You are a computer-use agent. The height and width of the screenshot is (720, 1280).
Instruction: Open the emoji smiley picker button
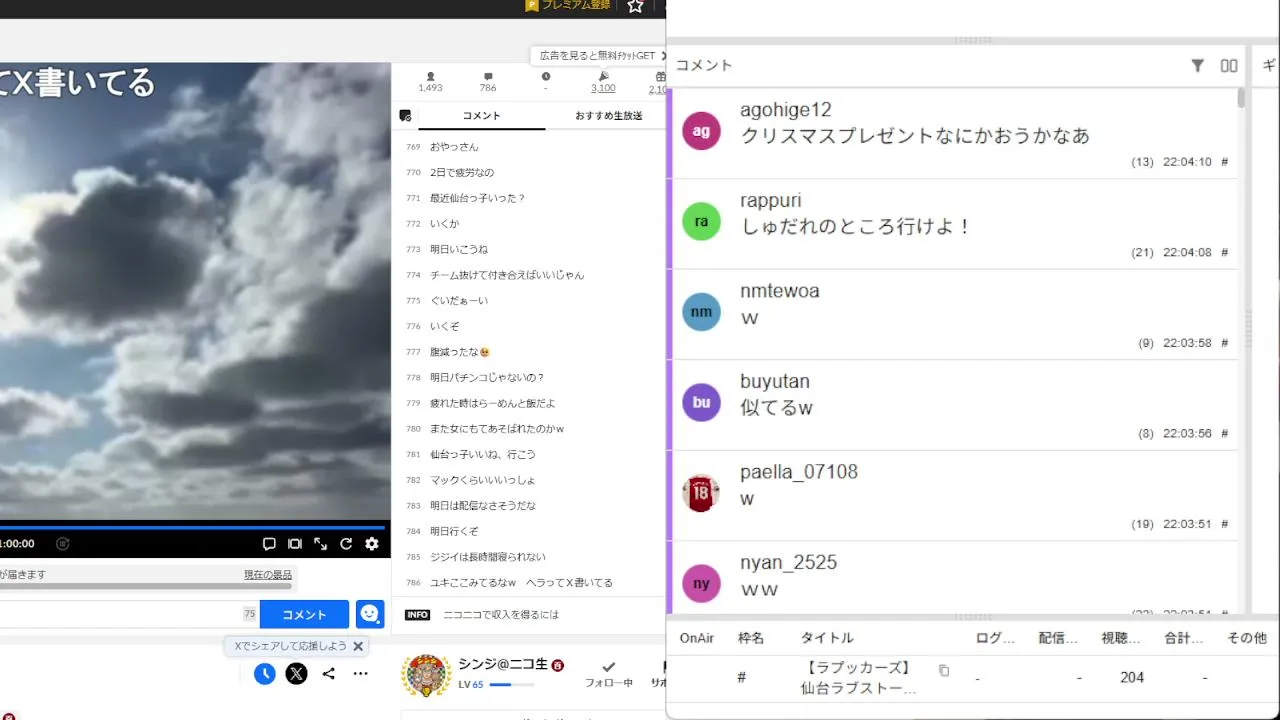[370, 614]
